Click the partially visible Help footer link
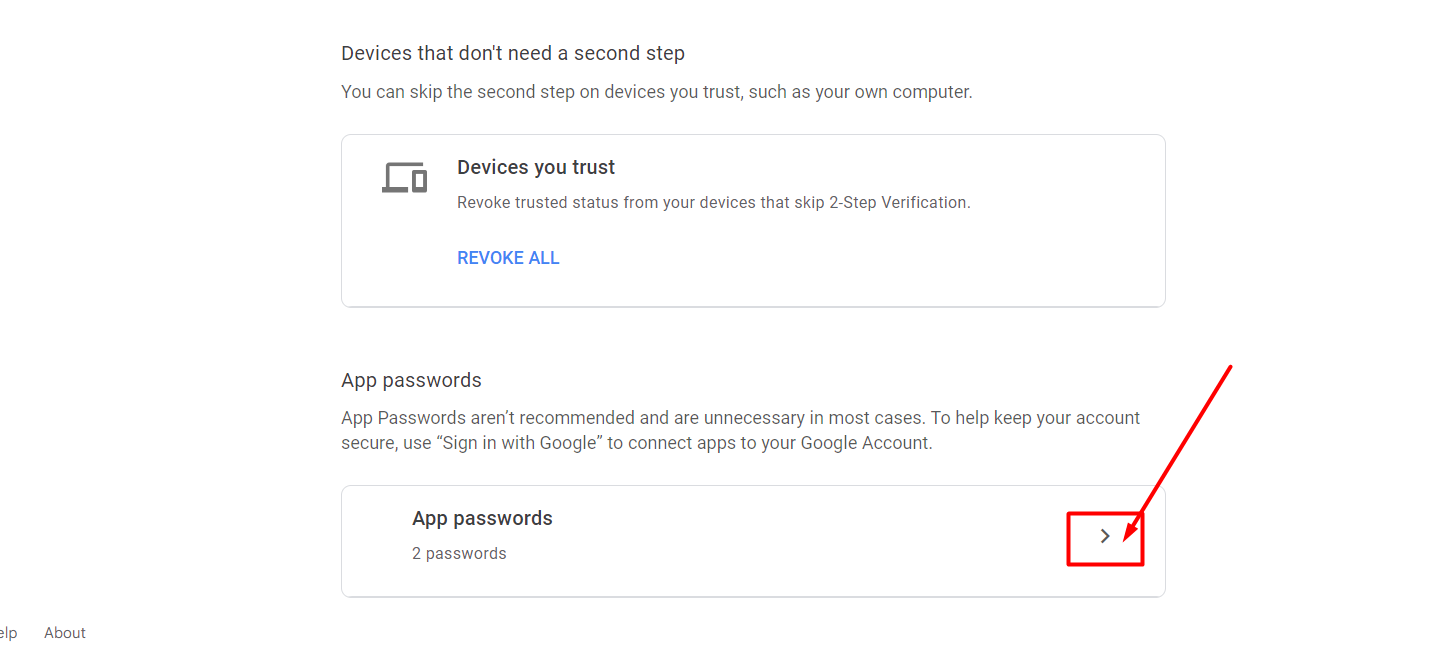The height and width of the screenshot is (650, 1455). click(8, 633)
